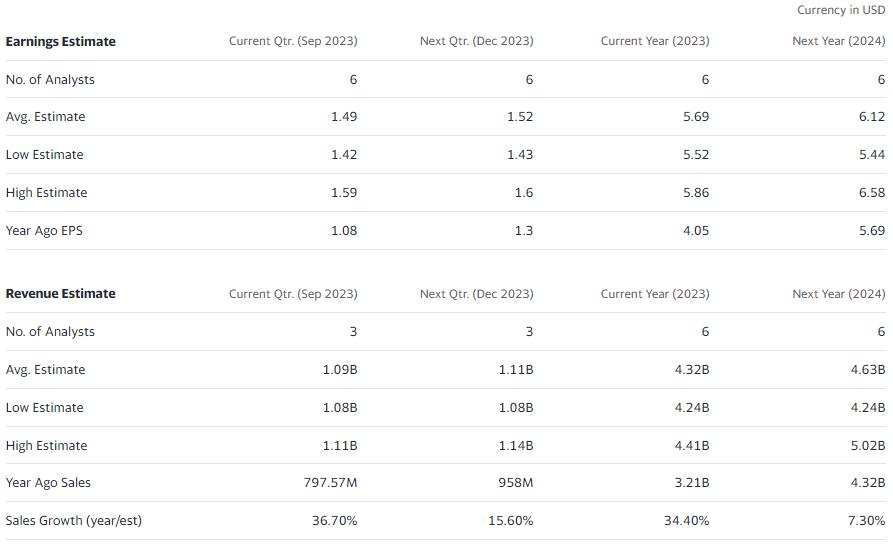Click the 1.49 average earnings estimate value
Screen dimensions: 893x545
coord(343,116)
